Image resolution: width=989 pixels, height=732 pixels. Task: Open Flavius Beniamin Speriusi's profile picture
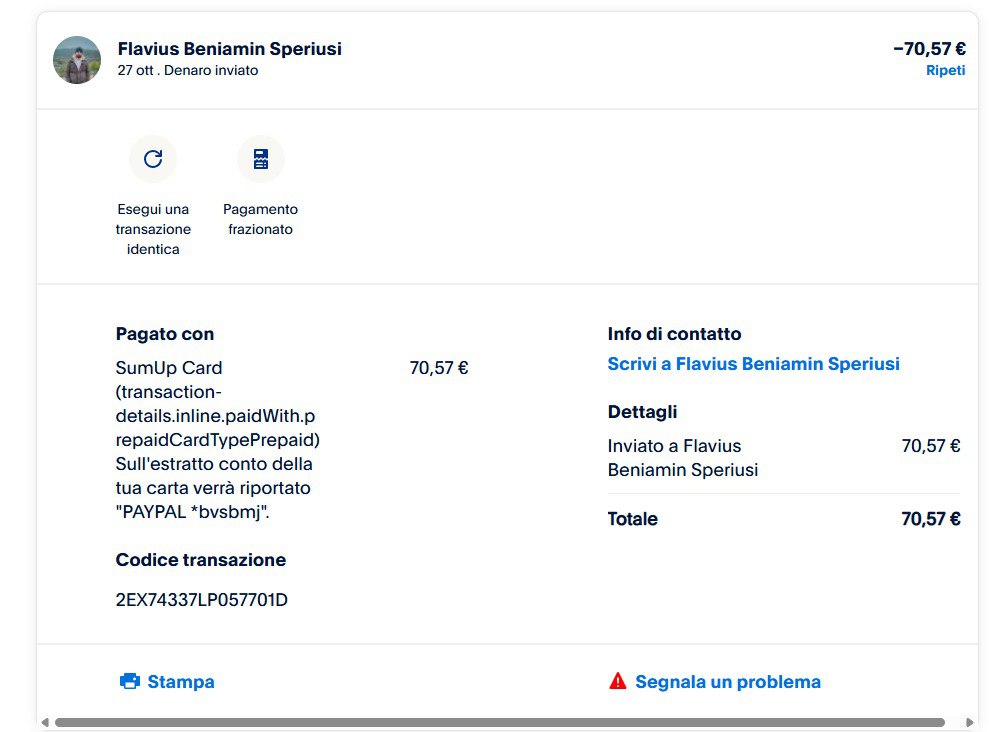click(77, 60)
